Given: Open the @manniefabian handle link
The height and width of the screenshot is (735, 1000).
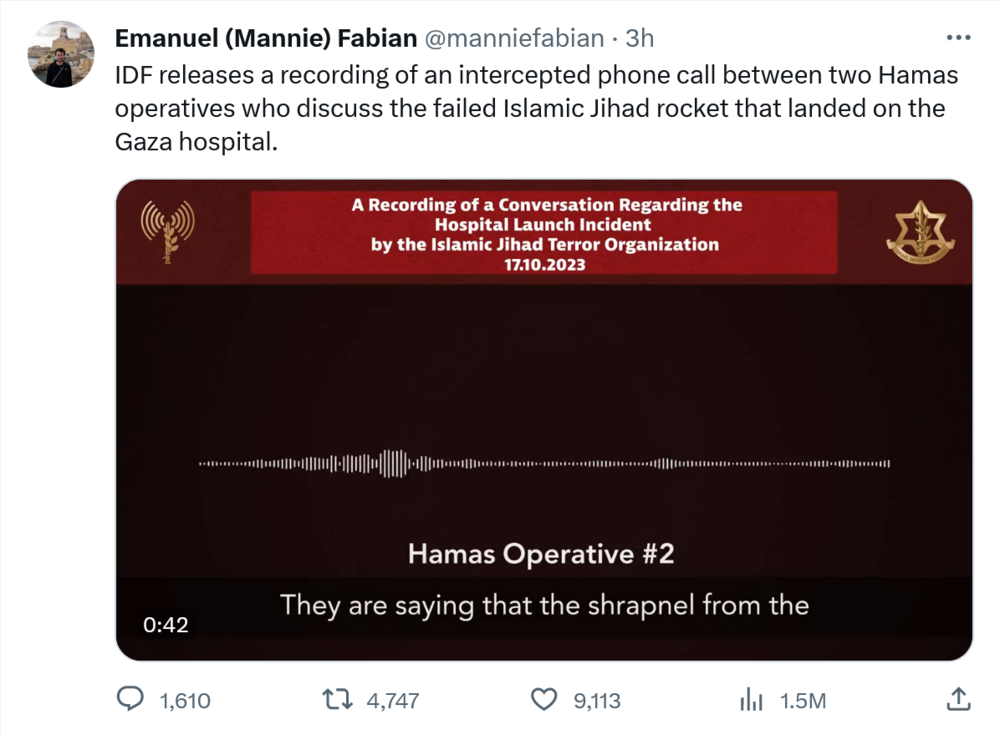Looking at the screenshot, I should pyautogui.click(x=516, y=39).
